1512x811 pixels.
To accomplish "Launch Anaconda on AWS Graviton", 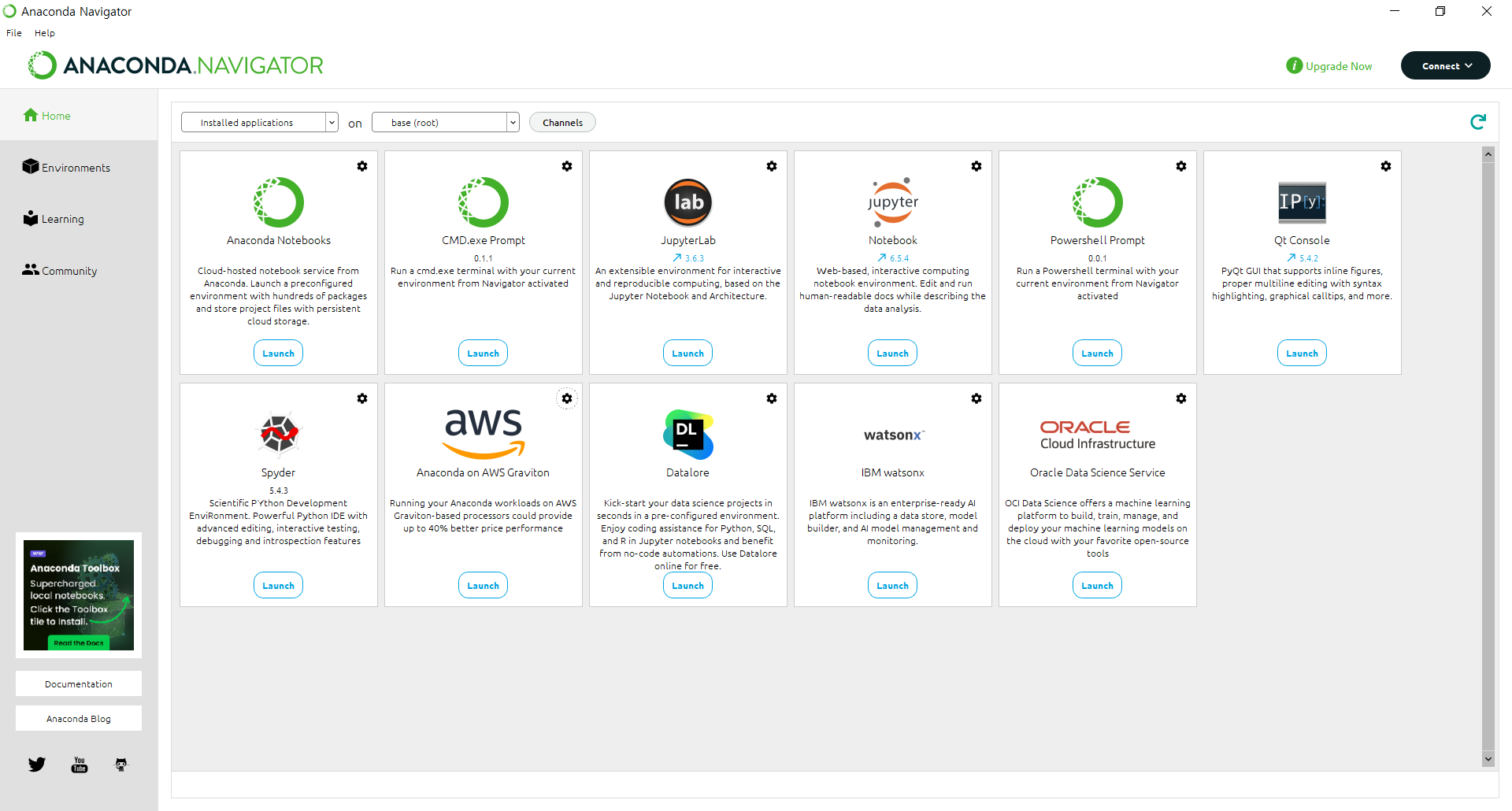I will pyautogui.click(x=484, y=585).
